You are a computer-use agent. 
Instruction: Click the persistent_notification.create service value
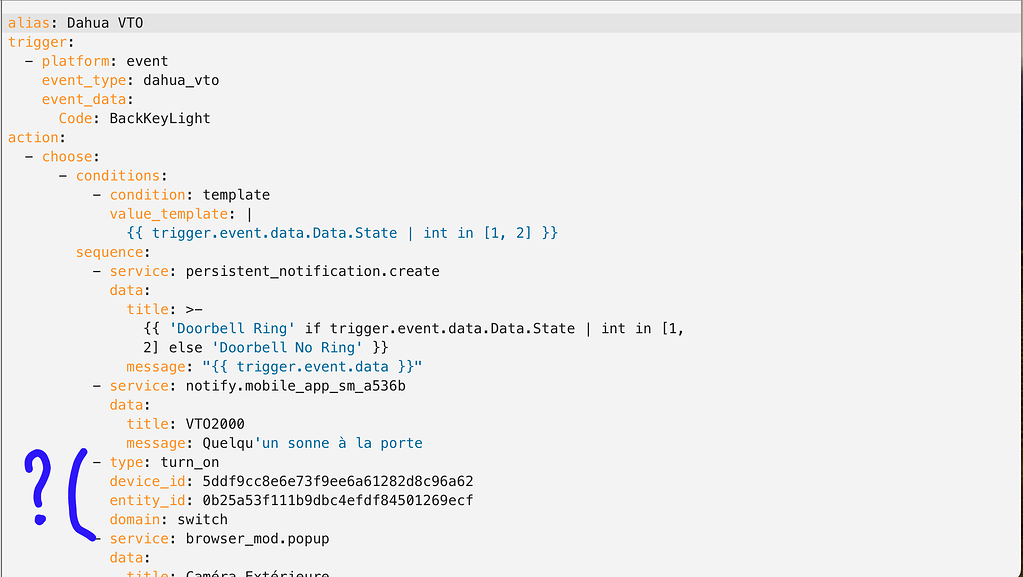[x=313, y=270]
